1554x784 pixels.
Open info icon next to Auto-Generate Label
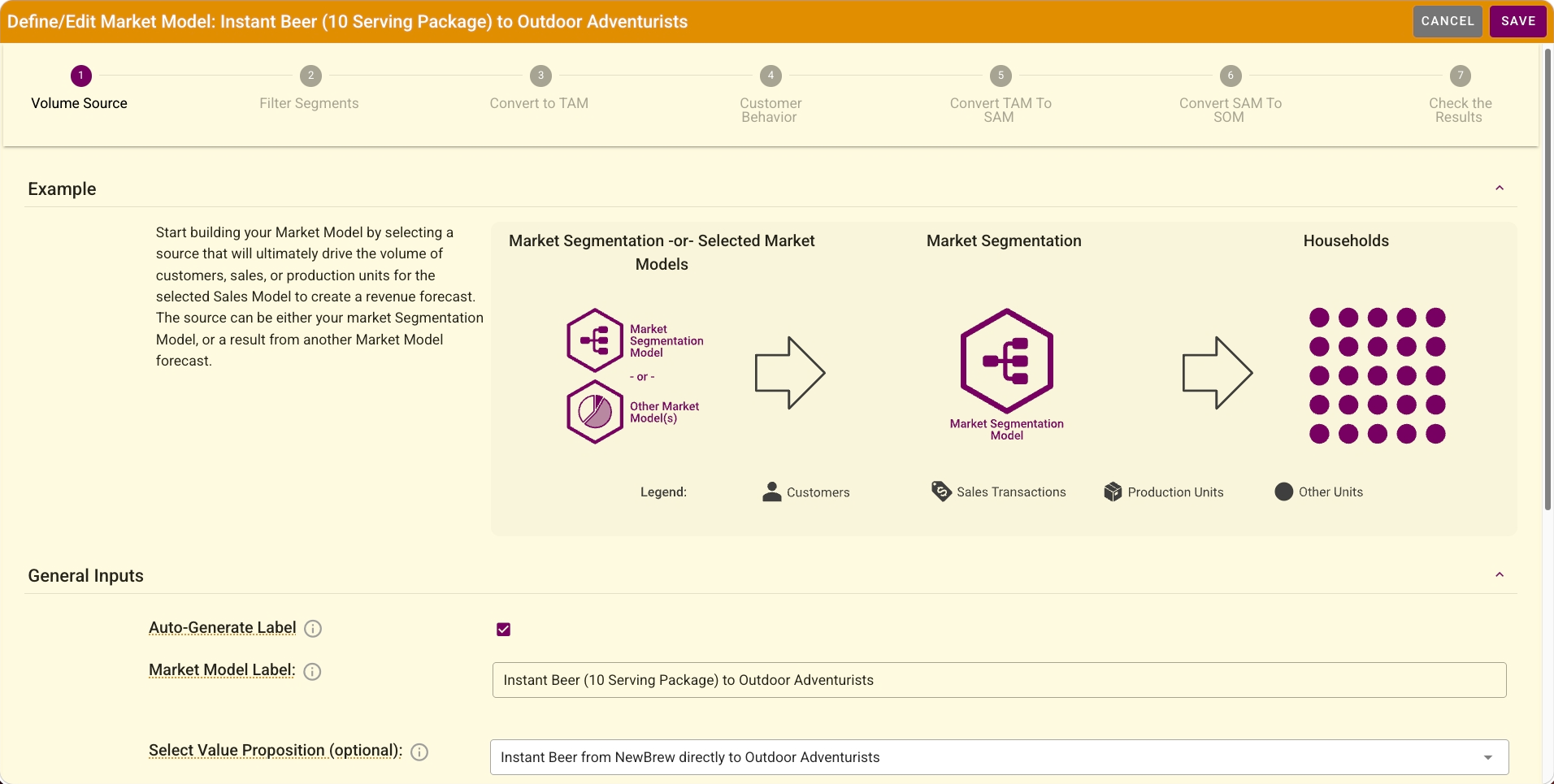(313, 629)
